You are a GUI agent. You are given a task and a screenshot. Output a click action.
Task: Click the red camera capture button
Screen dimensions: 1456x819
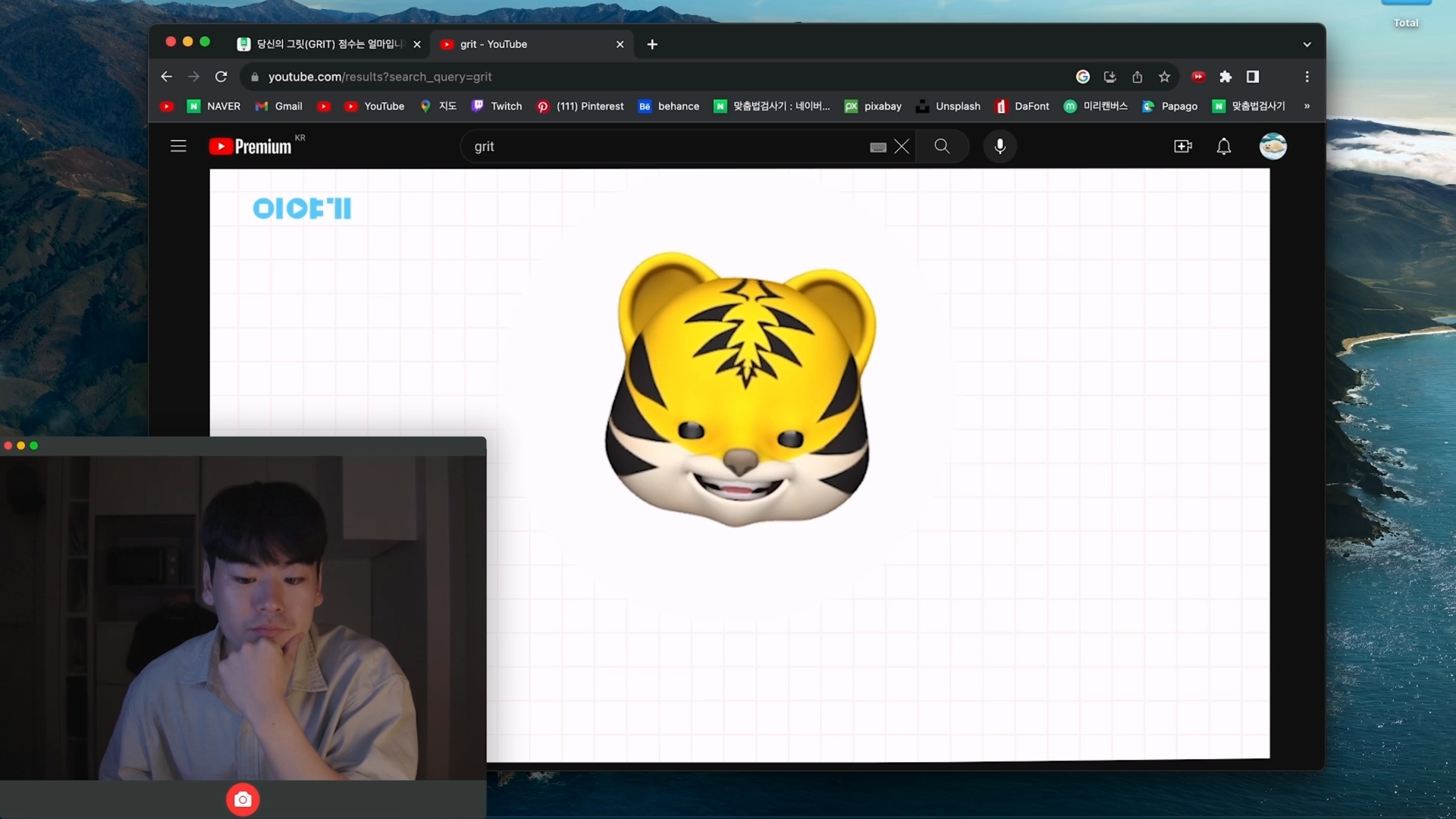[x=243, y=799]
